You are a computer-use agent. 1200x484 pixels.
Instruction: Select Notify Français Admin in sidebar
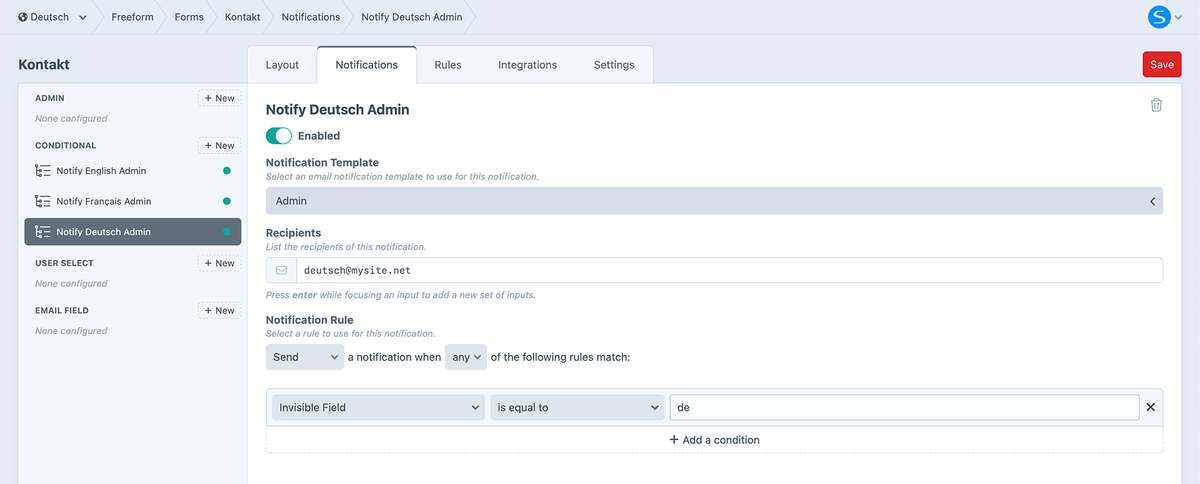tap(133, 201)
